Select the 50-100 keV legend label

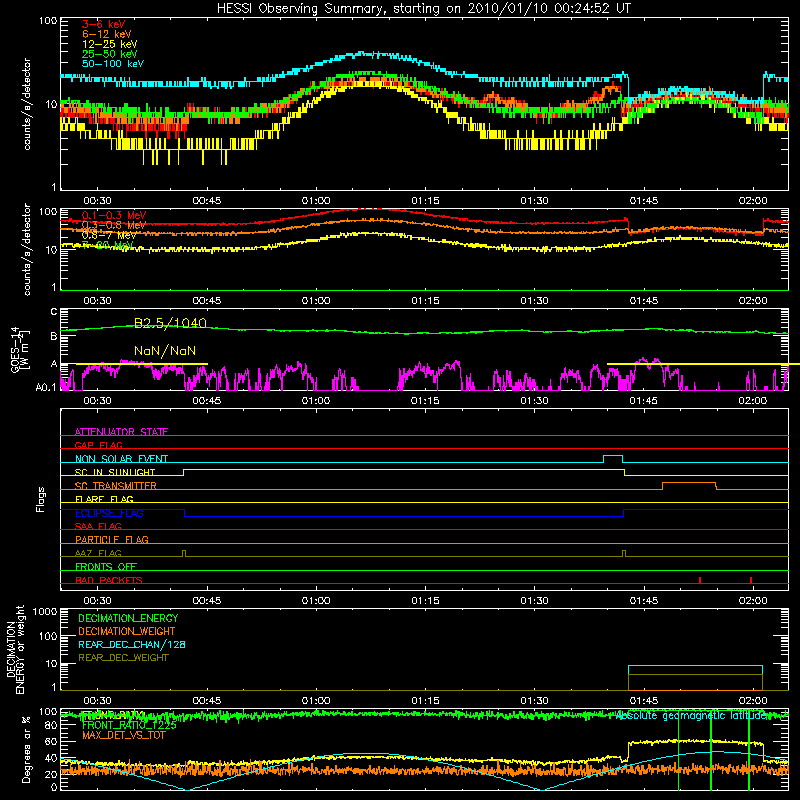(113, 64)
